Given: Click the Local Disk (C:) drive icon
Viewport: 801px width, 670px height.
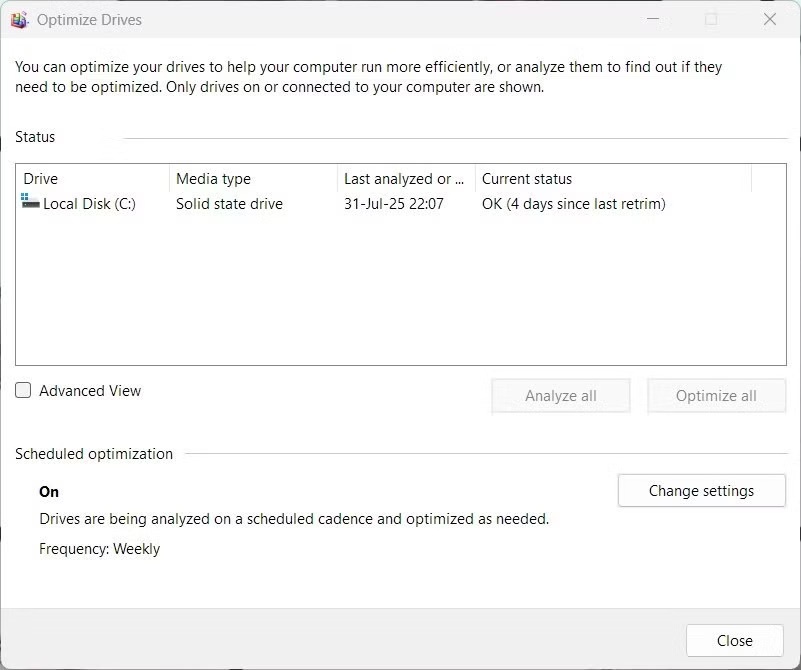Looking at the screenshot, I should point(31,203).
